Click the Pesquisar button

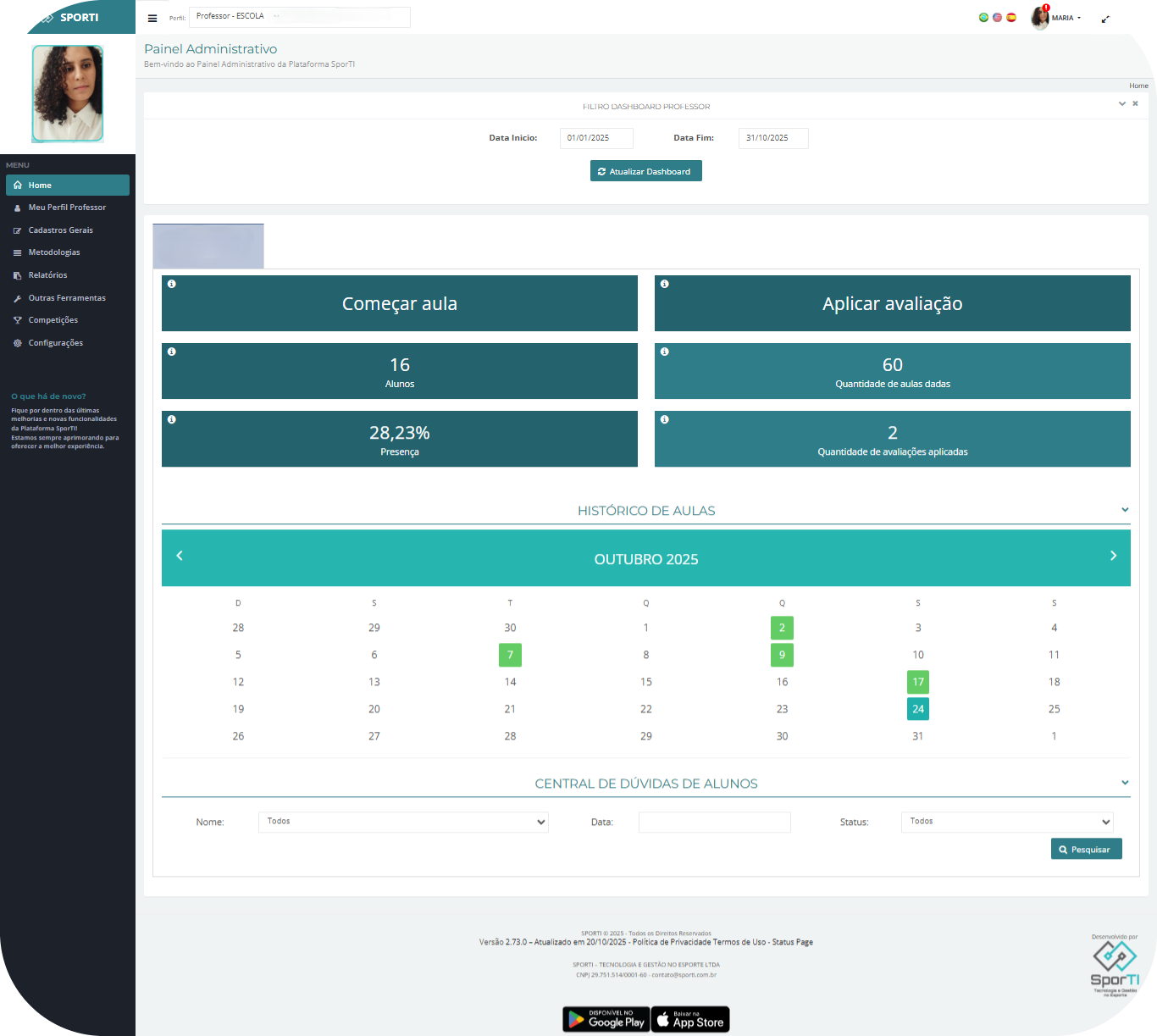(1086, 849)
